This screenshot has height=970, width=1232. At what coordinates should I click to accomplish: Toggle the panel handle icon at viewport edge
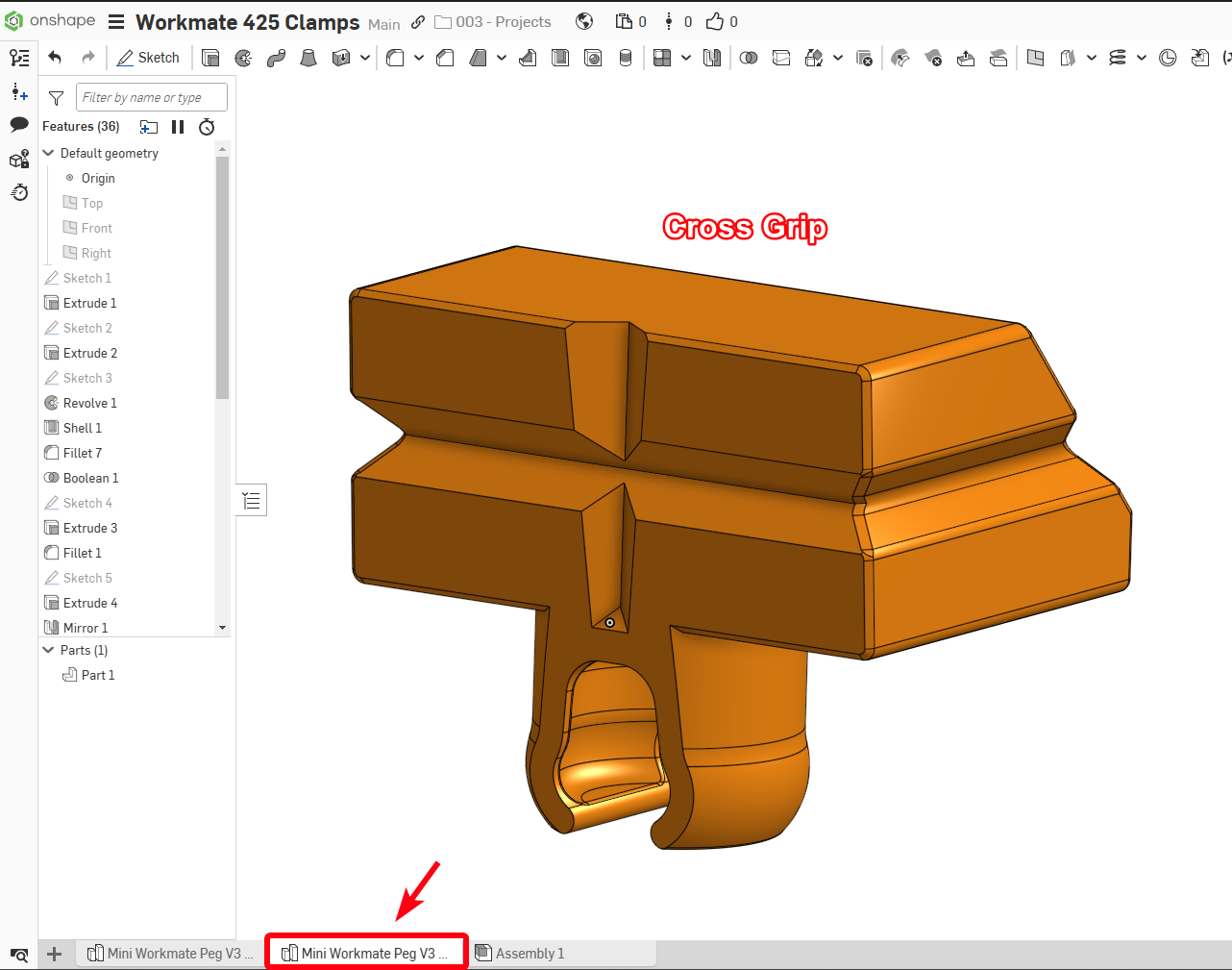point(252,500)
